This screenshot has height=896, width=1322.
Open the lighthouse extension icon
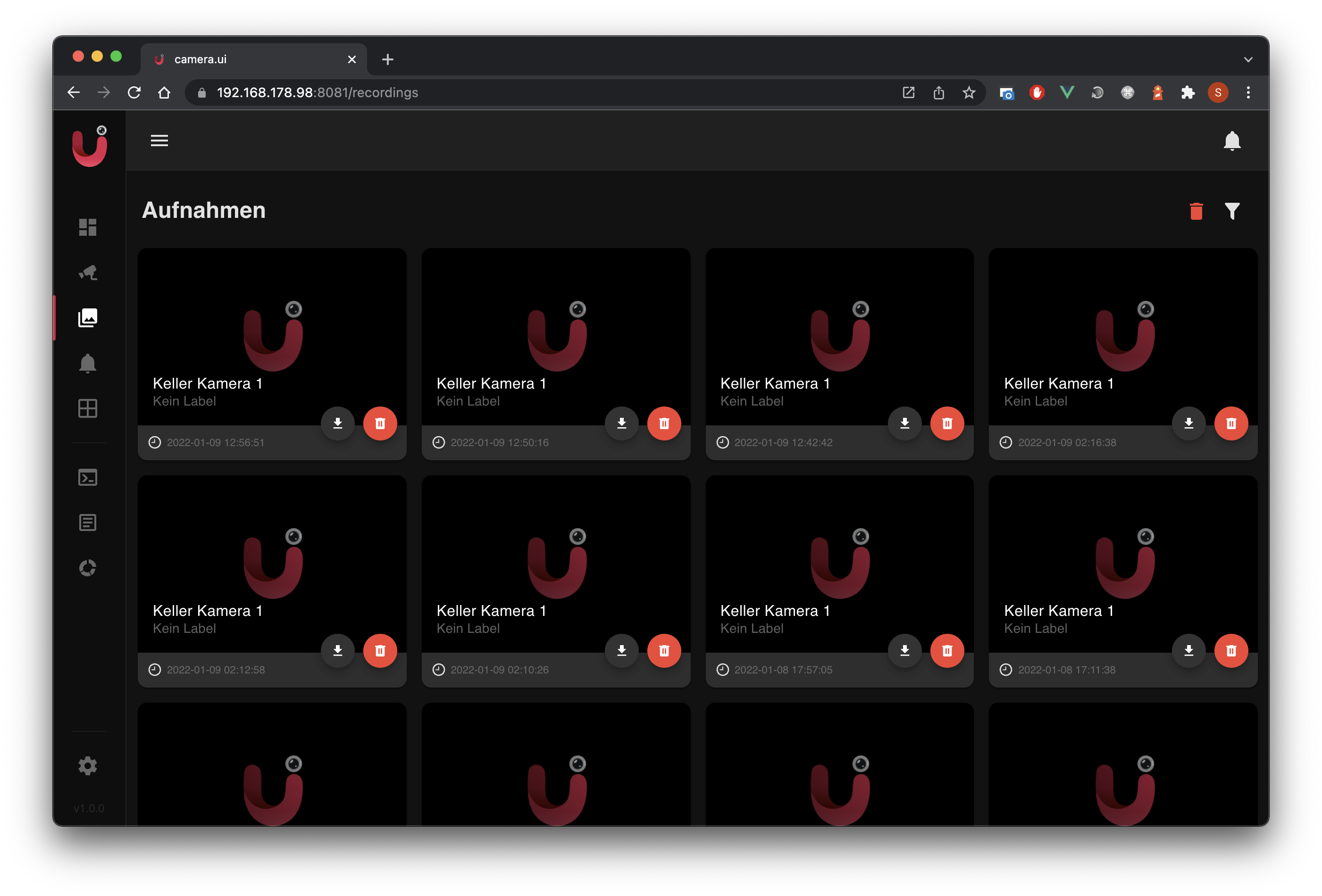click(1157, 92)
